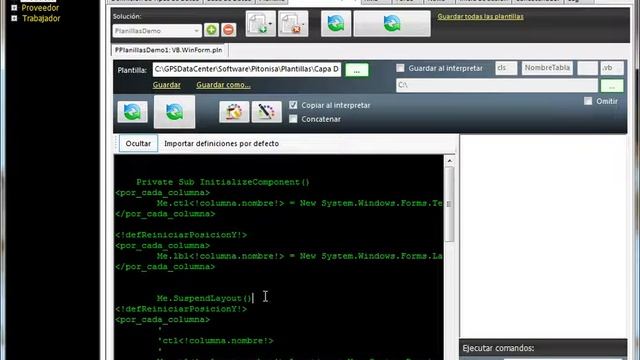This screenshot has height=360, width=640.
Task: Click the code editor vertical scrollbar thumb
Action: [449, 204]
